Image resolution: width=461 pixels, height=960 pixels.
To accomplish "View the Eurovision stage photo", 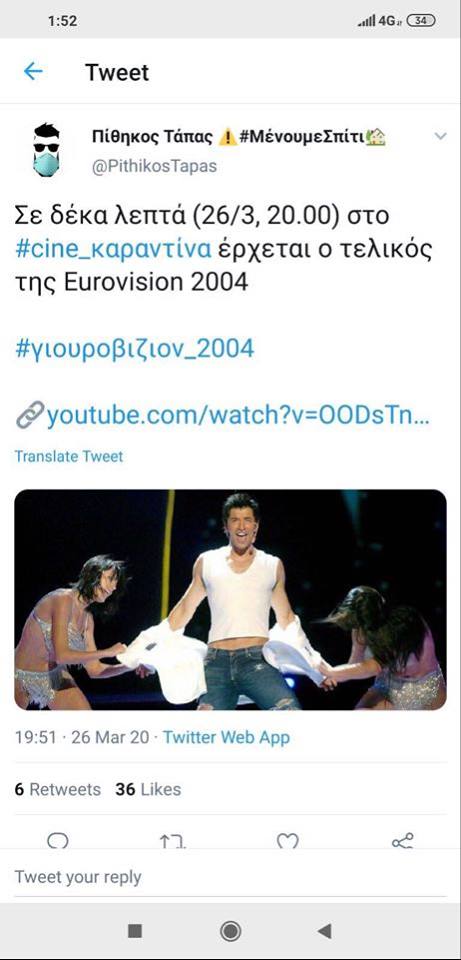I will pos(230,600).
